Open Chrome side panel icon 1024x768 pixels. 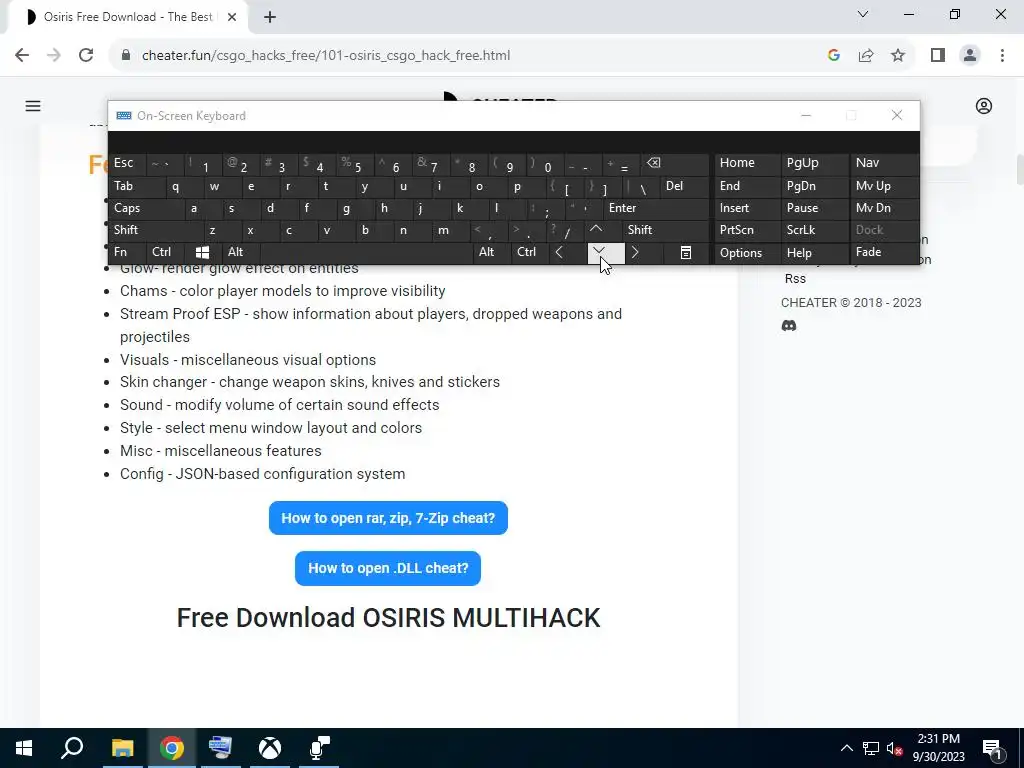click(938, 56)
